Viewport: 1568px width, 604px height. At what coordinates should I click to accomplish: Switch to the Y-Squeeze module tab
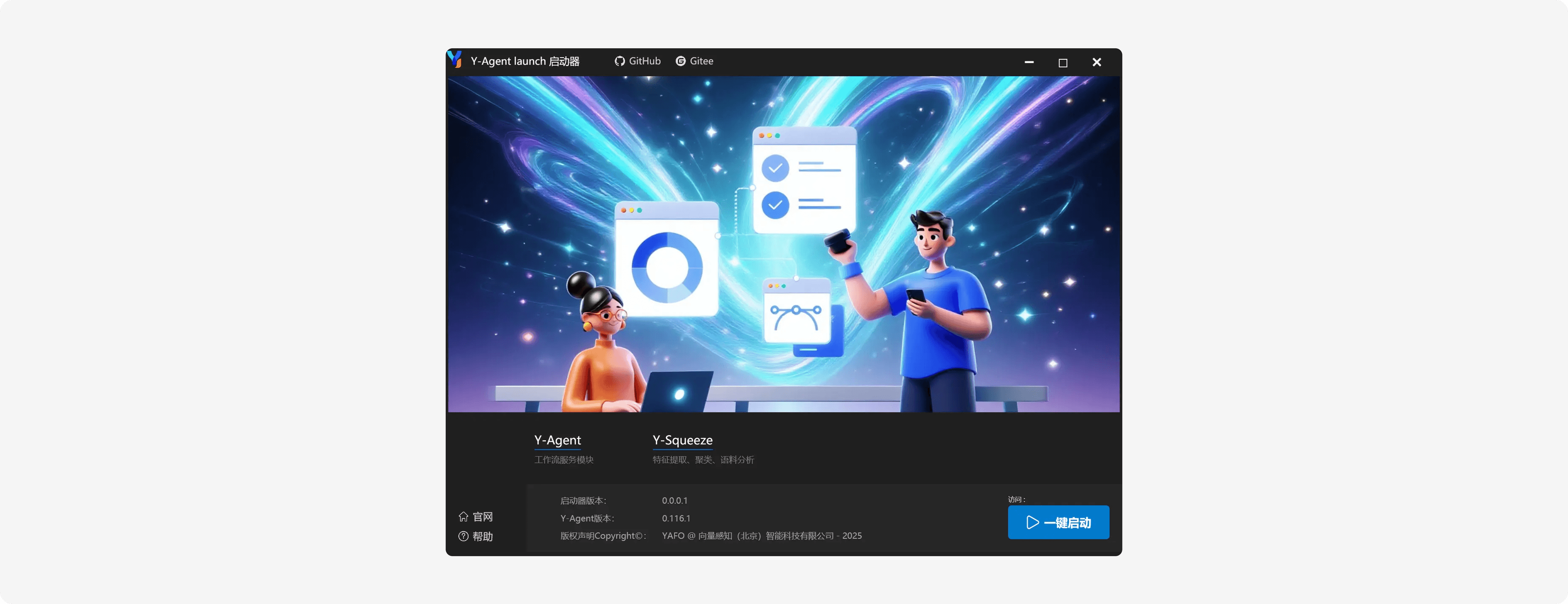[x=682, y=440]
